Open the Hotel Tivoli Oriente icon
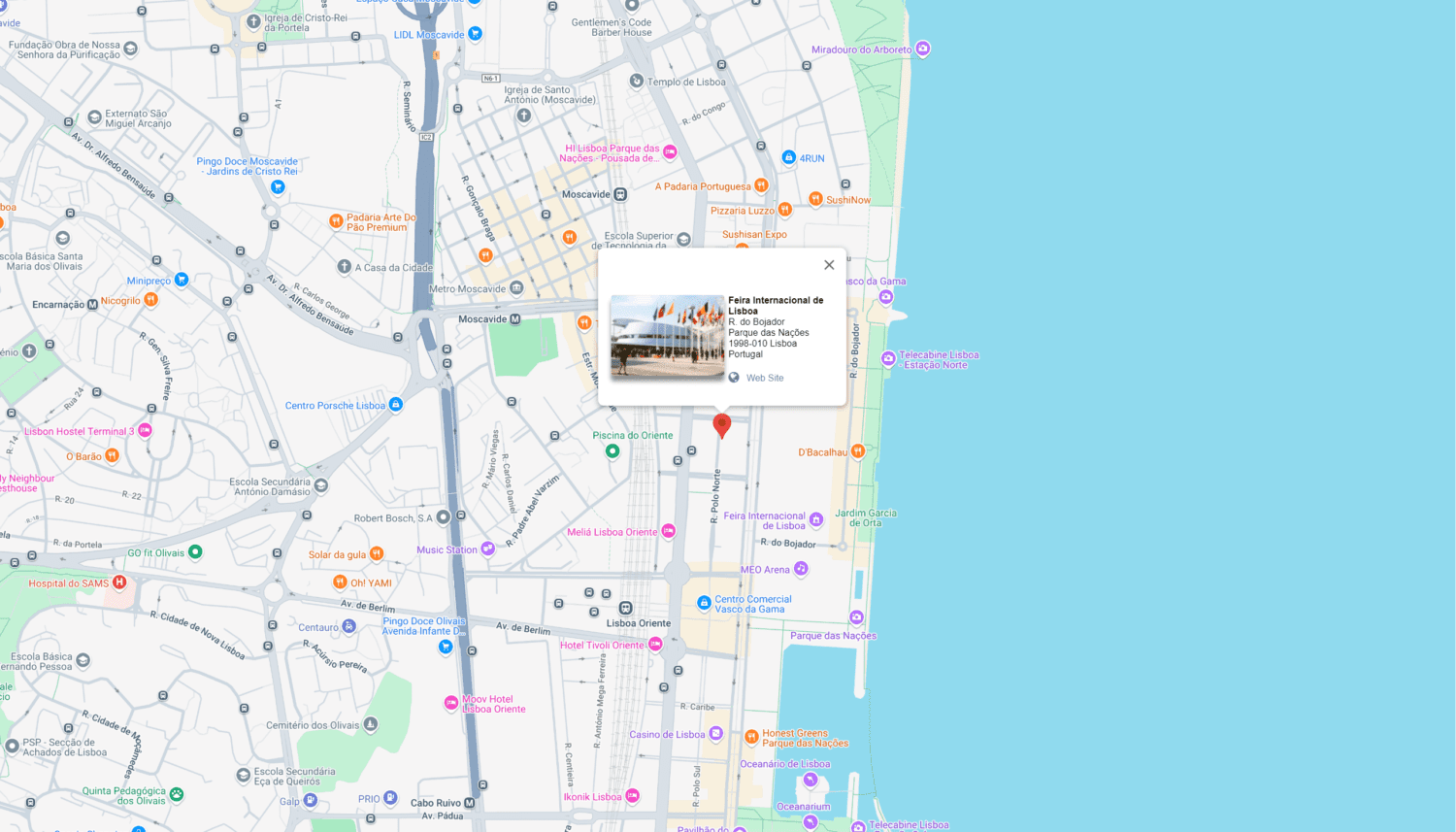This screenshot has height=832, width=1456. coord(655,645)
